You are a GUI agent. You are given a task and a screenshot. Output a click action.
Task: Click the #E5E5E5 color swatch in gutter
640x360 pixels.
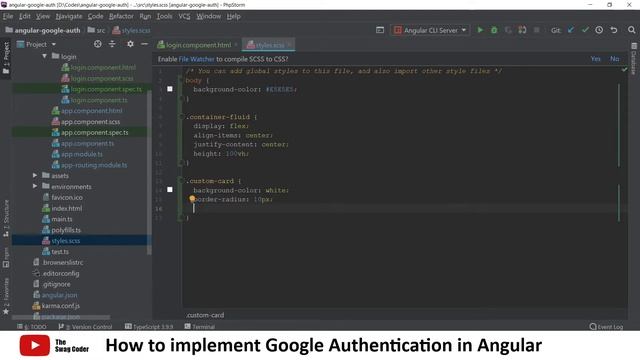pos(170,89)
